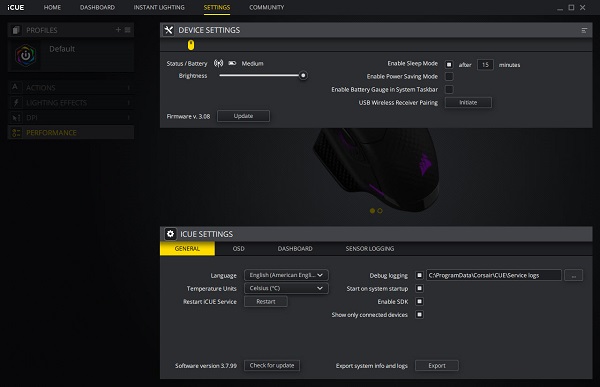
Task: Toggle Enable Power Saving Mode checkbox
Action: tap(449, 77)
